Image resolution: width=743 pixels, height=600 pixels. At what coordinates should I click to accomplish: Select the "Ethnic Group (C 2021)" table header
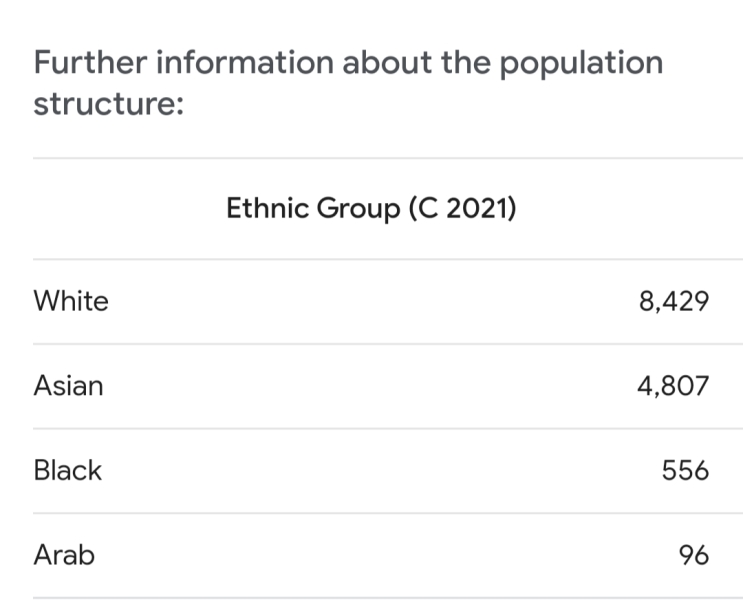tap(371, 210)
